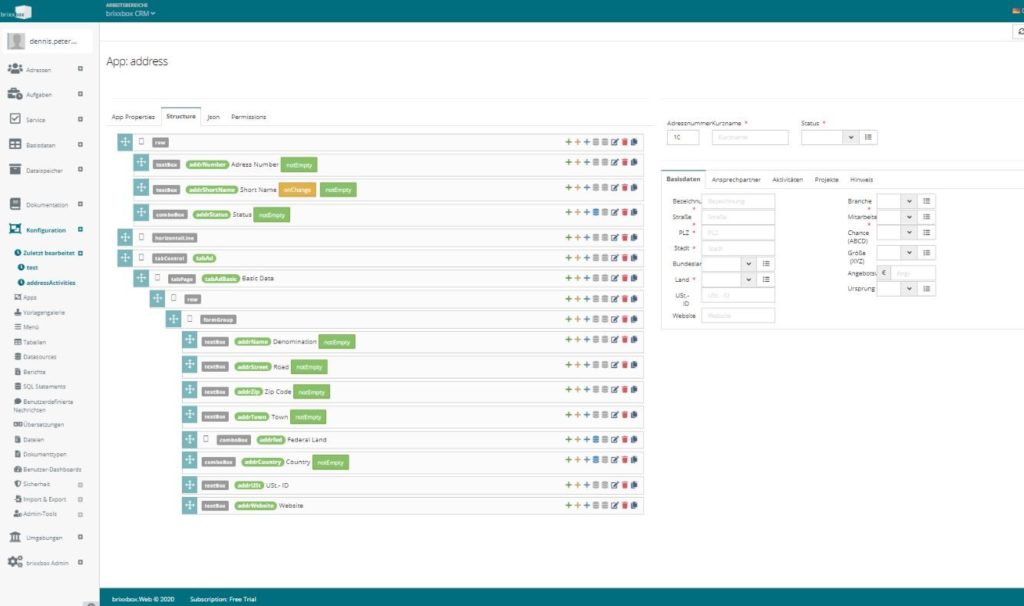Open the Adressen sidebar icon
1024x606 pixels.
(x=15, y=69)
